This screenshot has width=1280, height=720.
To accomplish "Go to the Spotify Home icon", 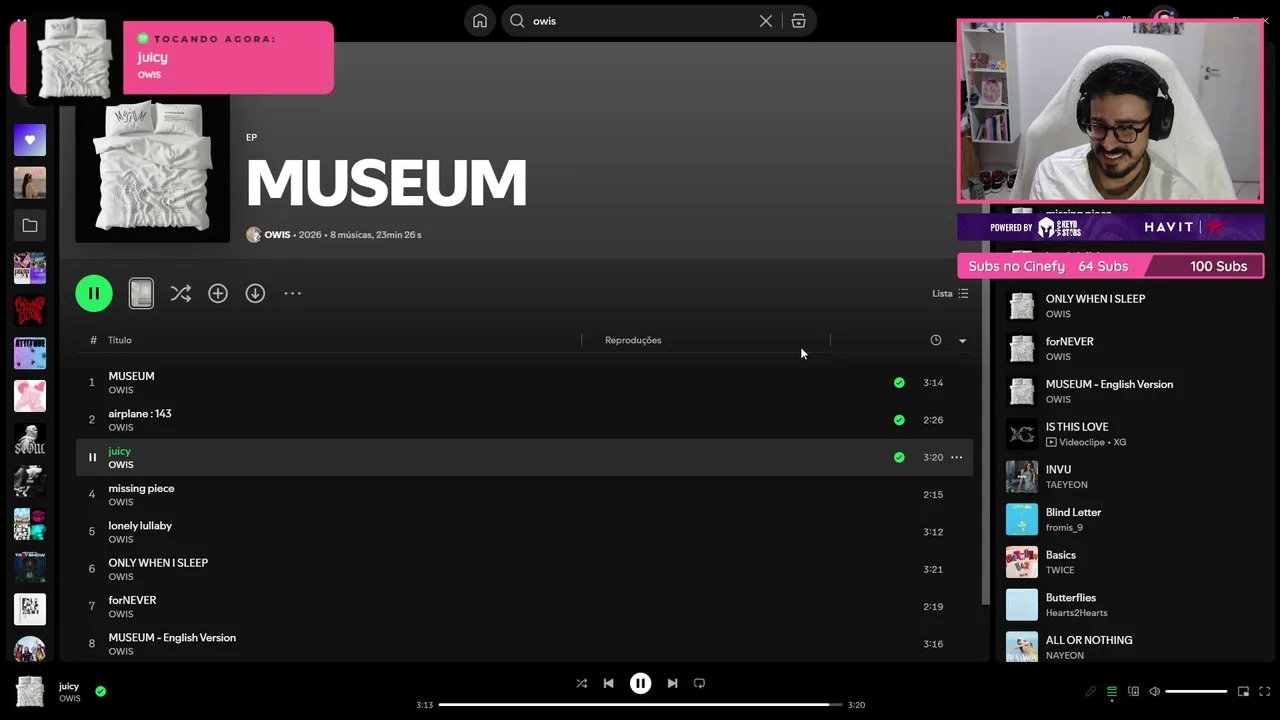I will pyautogui.click(x=480, y=21).
